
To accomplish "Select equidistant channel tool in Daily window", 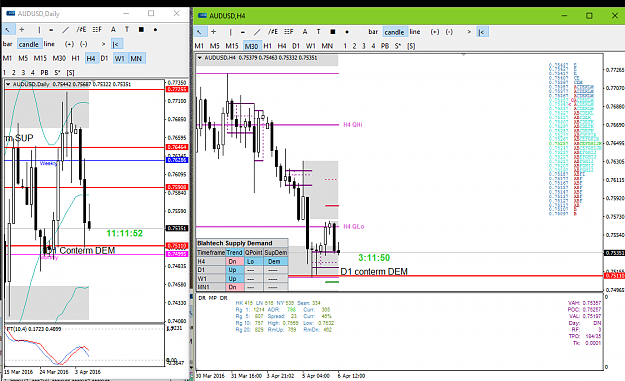I will click(x=81, y=29).
